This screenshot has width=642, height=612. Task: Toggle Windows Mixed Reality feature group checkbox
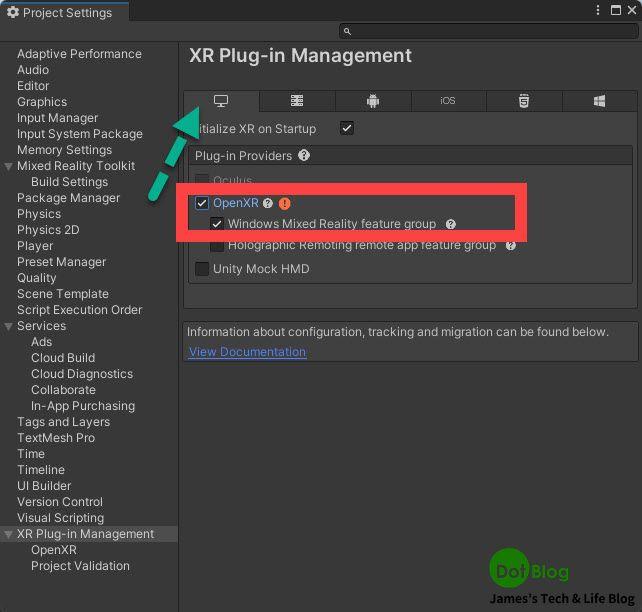click(217, 224)
